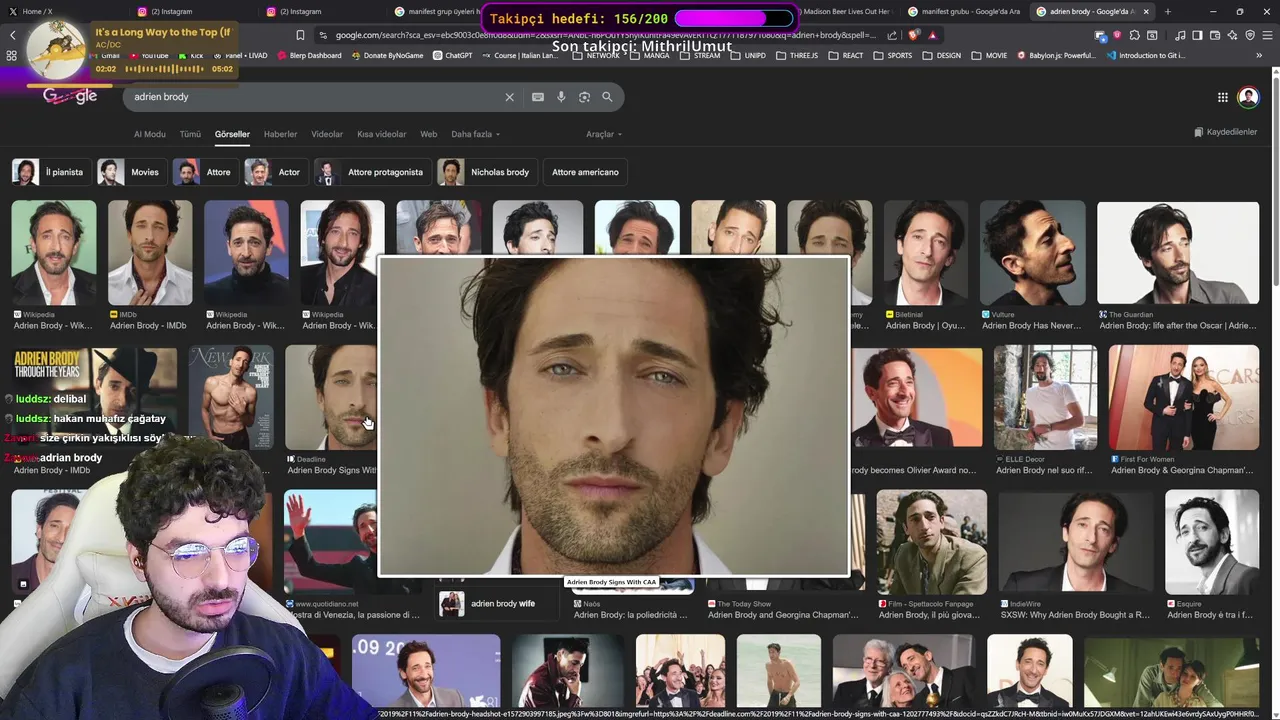Start voice search with the microphone icon

(561, 97)
